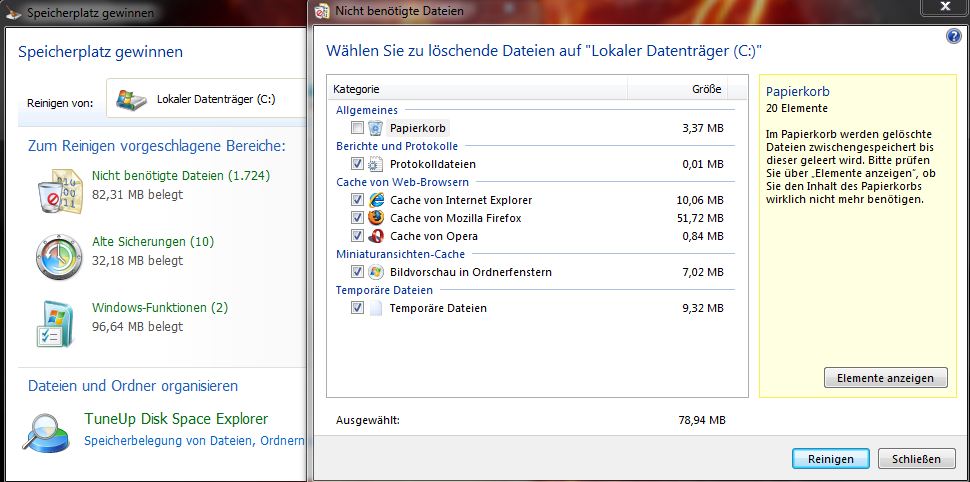The image size is (970, 482).
Task: Open the Lokaler Datenträger (C:) drive dropdown
Action: 205,100
